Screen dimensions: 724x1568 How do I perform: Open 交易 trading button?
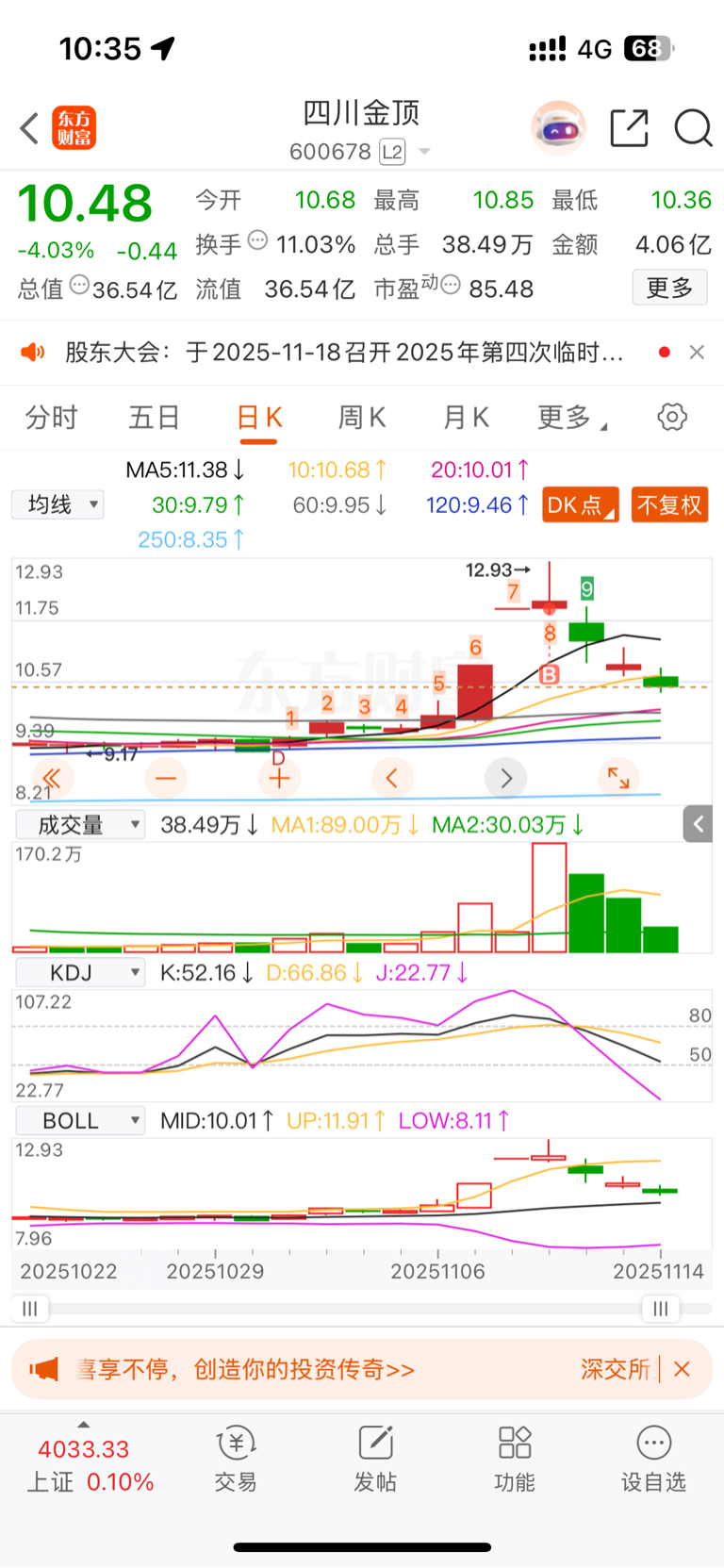(236, 1459)
